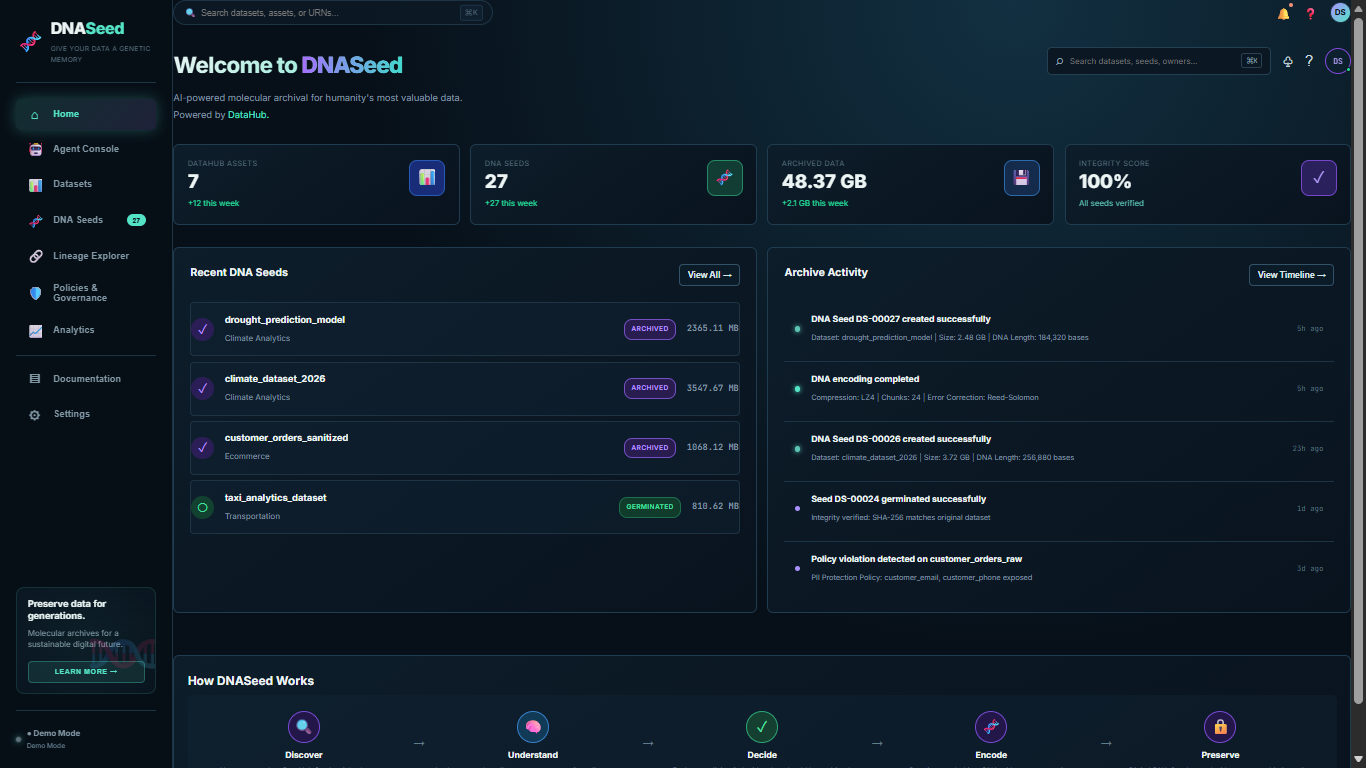The image size is (1366, 768).
Task: Click the Settings gear icon in the sidebar
Action: [x=35, y=415]
